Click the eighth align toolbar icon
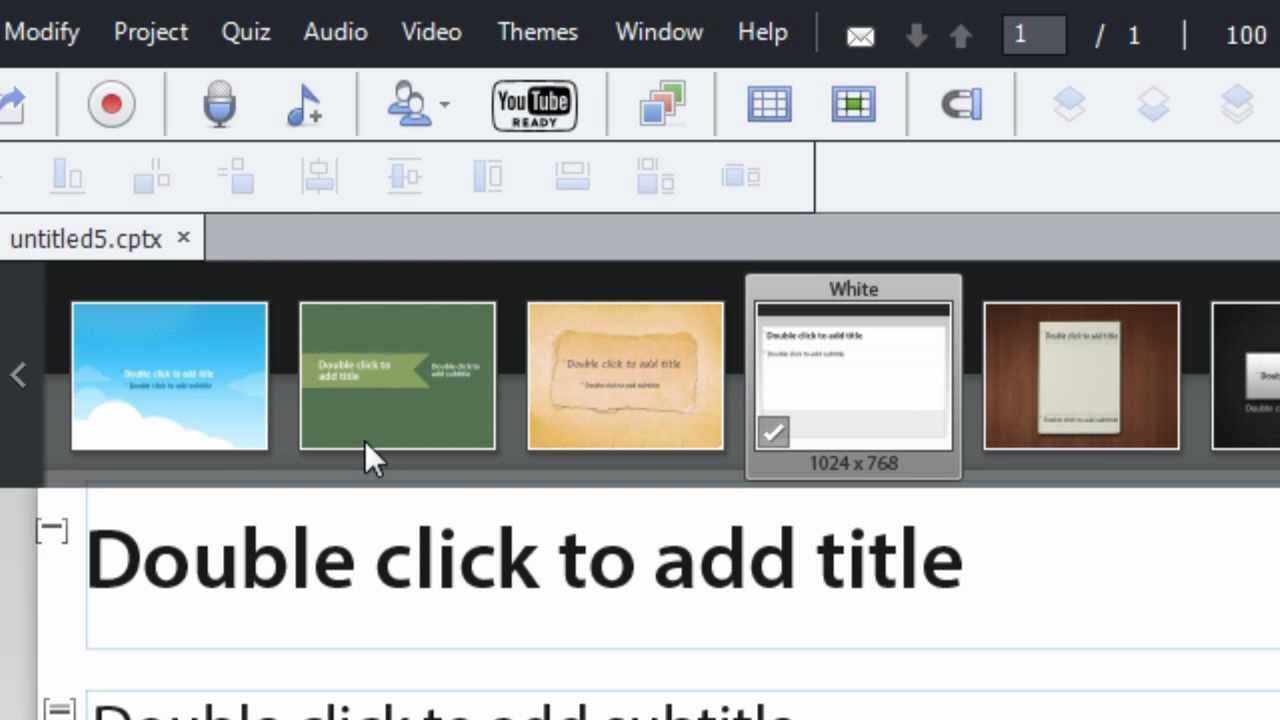The height and width of the screenshot is (720, 1280). pos(656,177)
